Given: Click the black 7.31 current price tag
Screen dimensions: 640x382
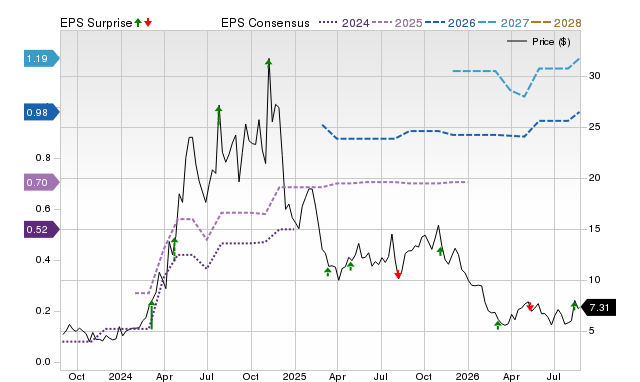Looking at the screenshot, I should pyautogui.click(x=598, y=307).
